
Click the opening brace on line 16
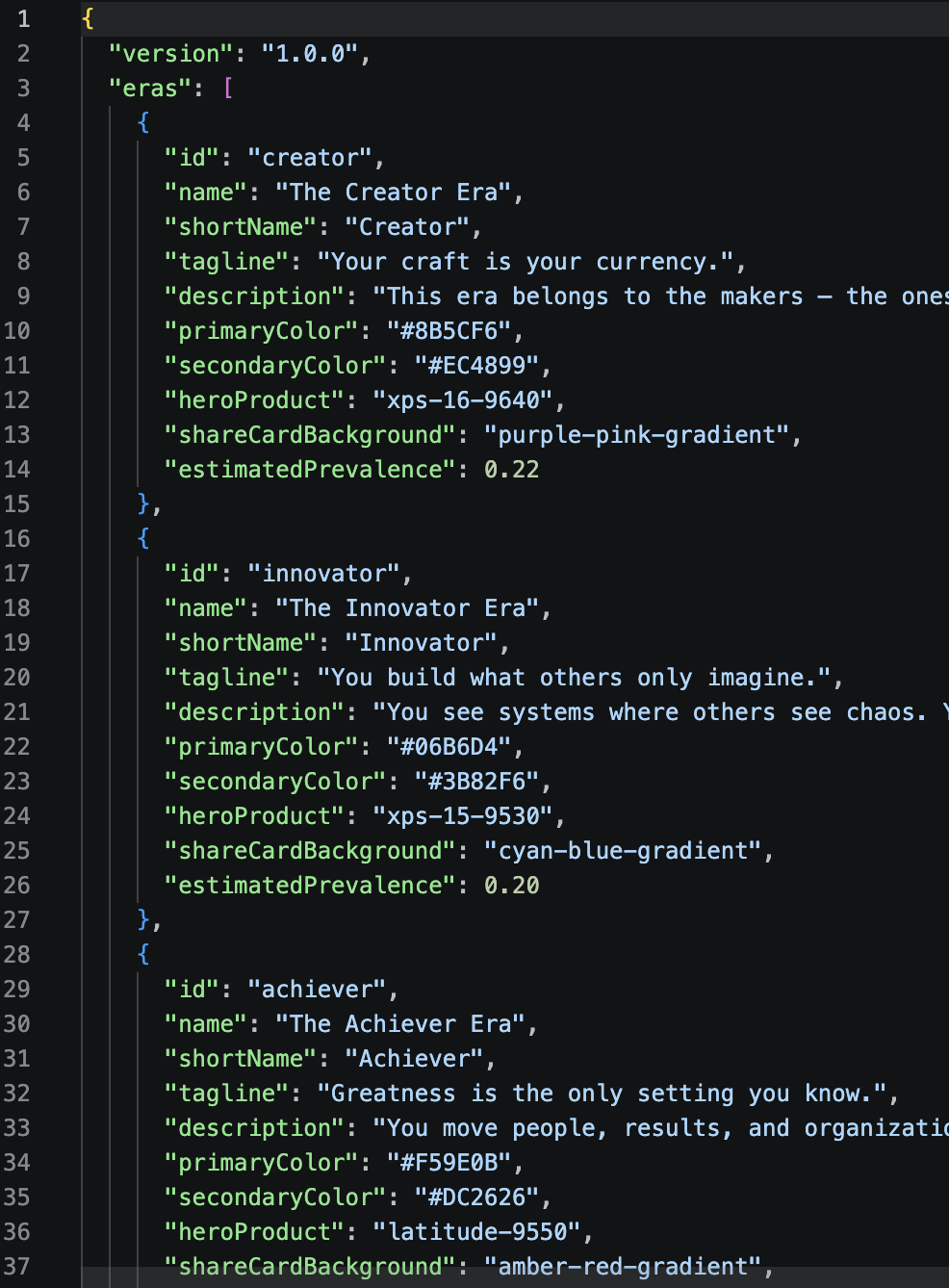(x=143, y=538)
